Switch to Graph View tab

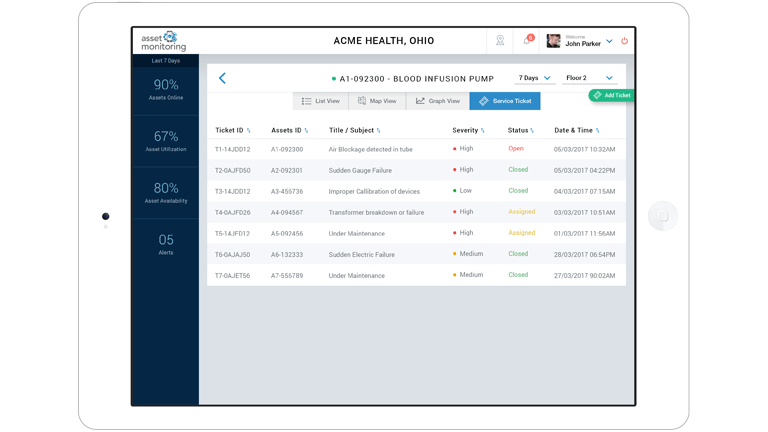[438, 101]
